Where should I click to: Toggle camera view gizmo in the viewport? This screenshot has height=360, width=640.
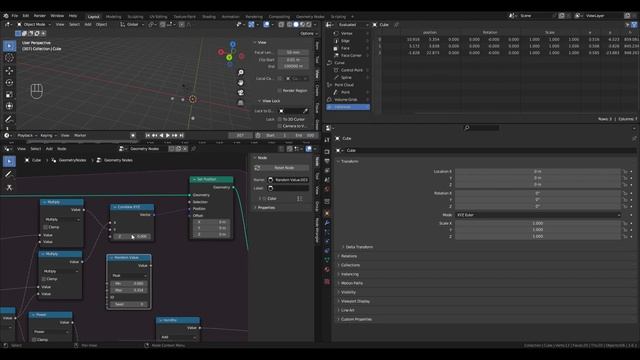[241, 93]
